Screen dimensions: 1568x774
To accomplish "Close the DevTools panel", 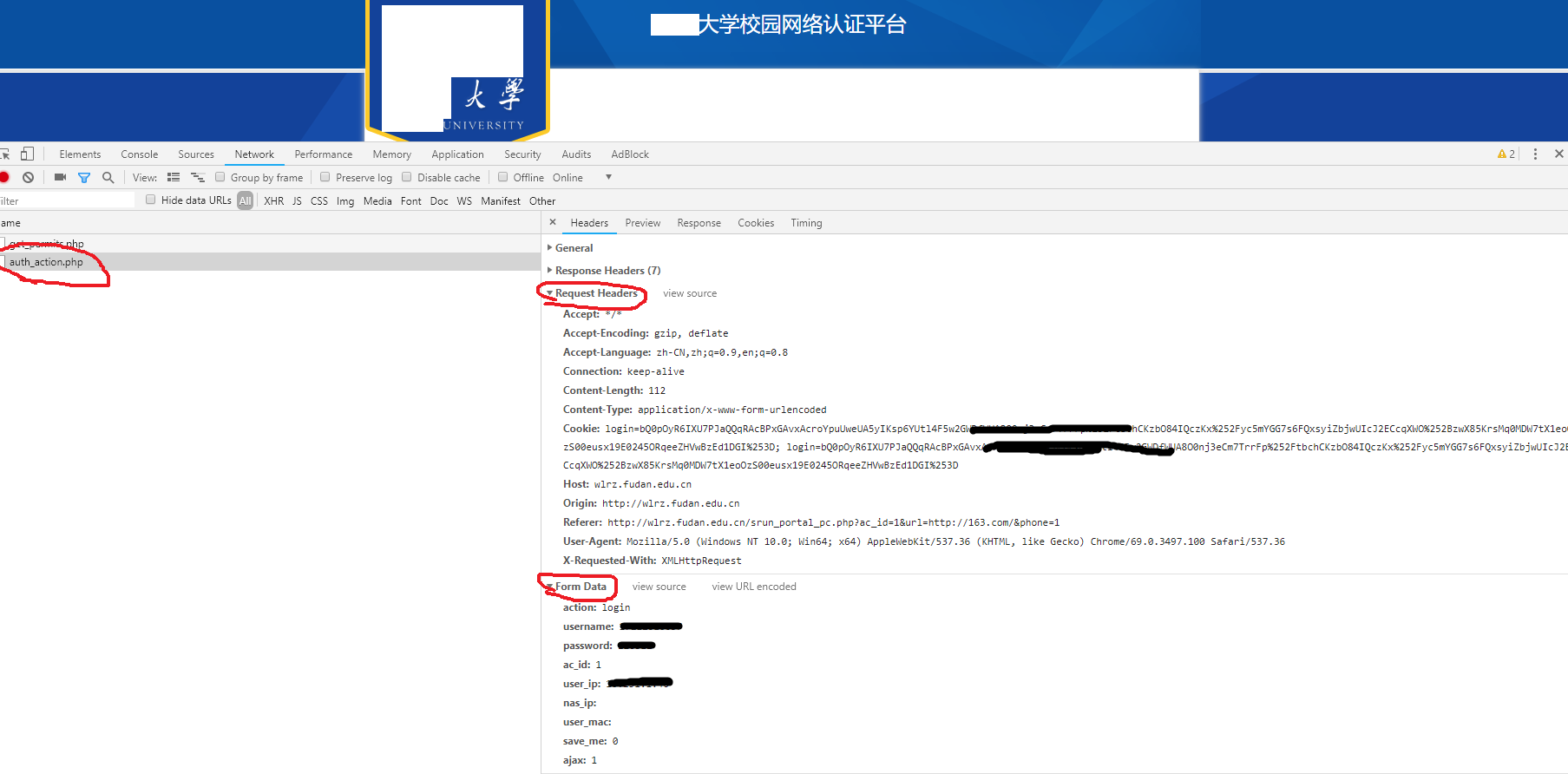I will point(1558,154).
